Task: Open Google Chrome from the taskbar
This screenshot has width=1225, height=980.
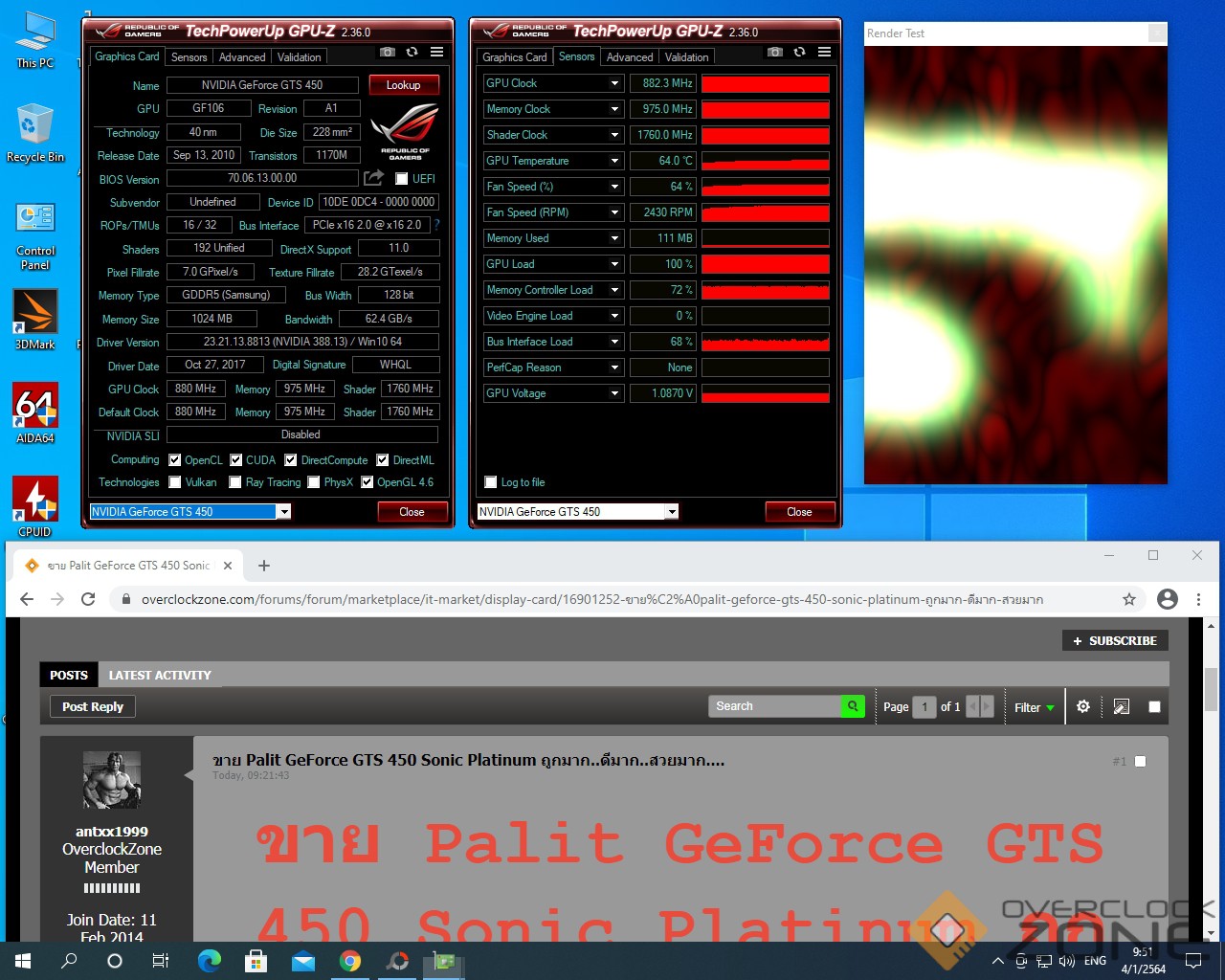Action: click(350, 961)
